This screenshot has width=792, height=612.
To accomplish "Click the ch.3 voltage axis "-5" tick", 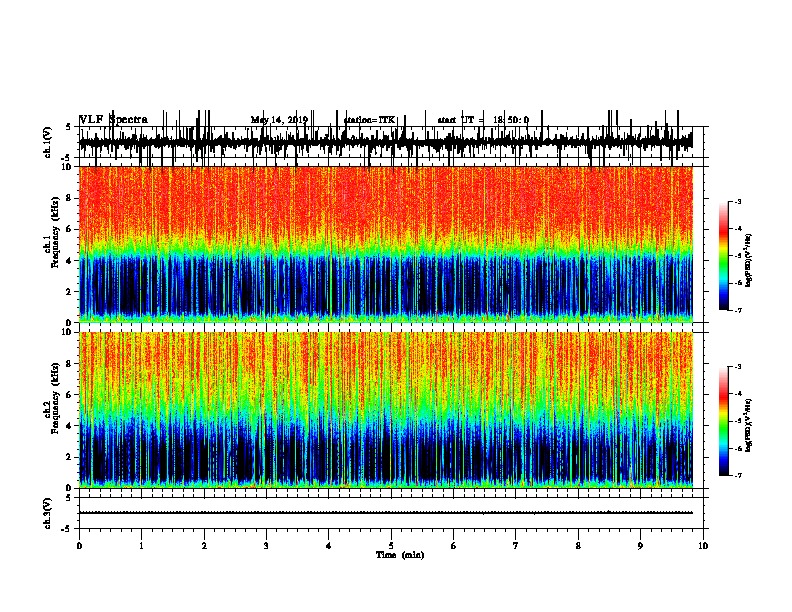I will 67,529.
